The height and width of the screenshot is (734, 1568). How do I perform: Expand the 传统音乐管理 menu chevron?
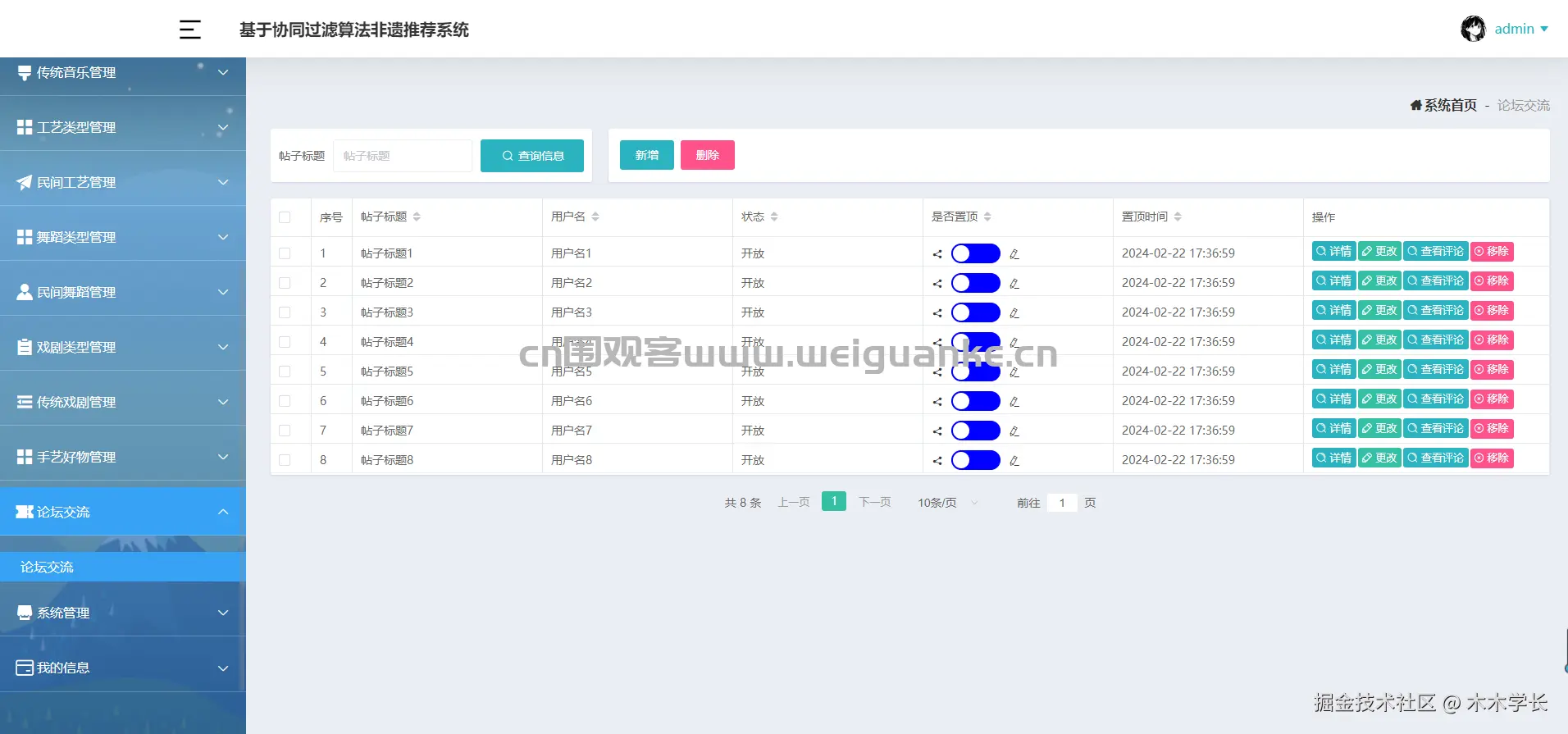(x=223, y=72)
